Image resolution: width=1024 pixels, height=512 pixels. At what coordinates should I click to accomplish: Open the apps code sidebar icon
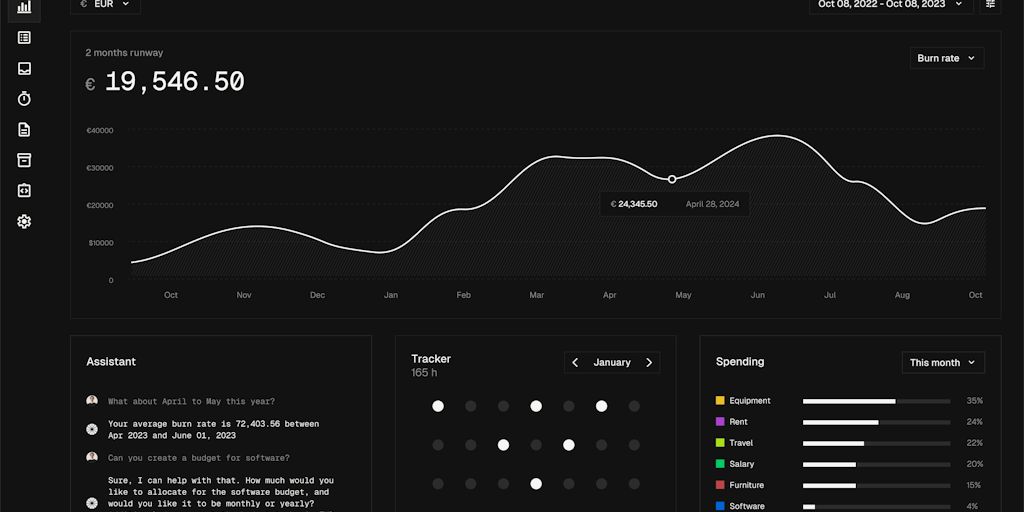24,191
